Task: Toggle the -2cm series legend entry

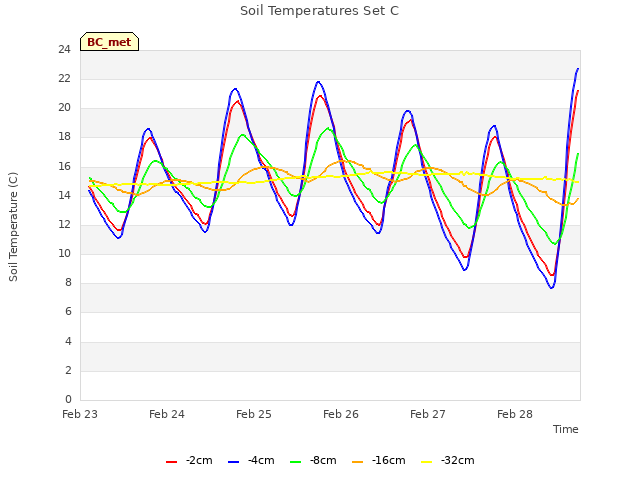Action: point(189,461)
